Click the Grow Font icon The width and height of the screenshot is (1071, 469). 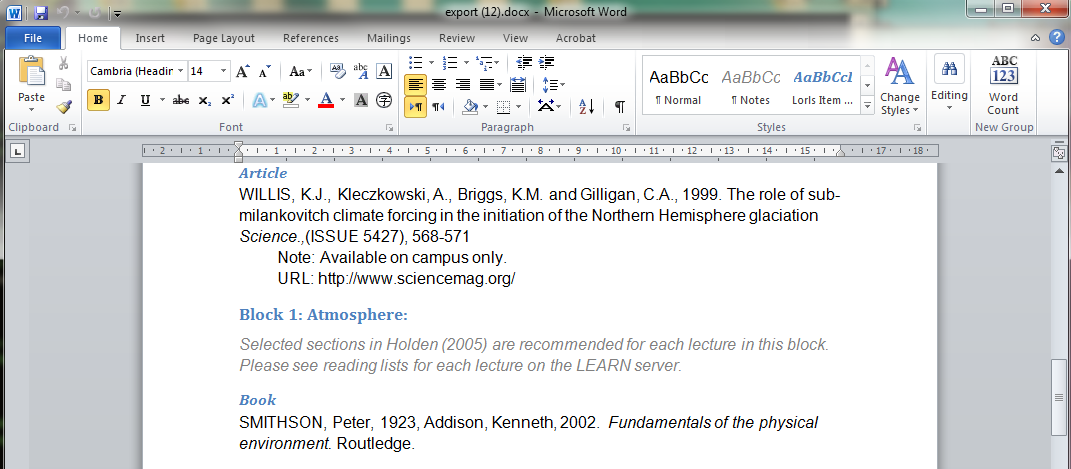coord(243,72)
